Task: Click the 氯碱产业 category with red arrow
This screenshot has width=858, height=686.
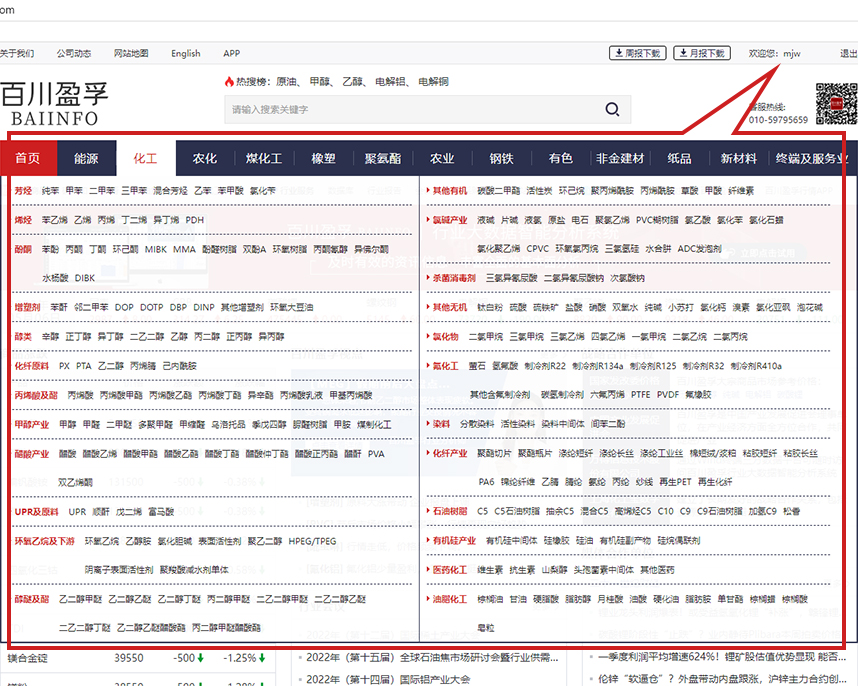Action: point(448,220)
